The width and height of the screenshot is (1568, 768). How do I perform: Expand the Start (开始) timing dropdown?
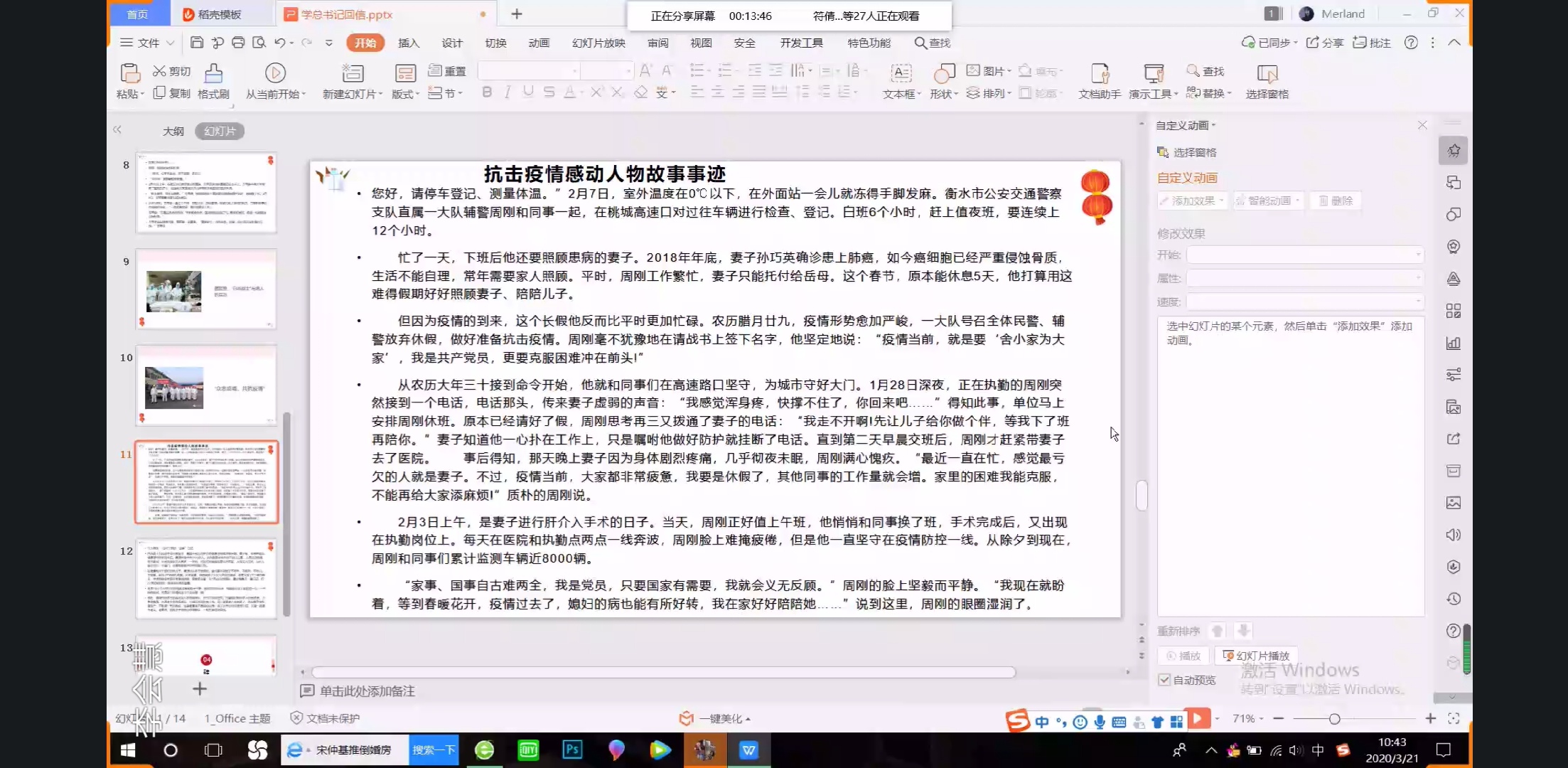[1305, 255]
